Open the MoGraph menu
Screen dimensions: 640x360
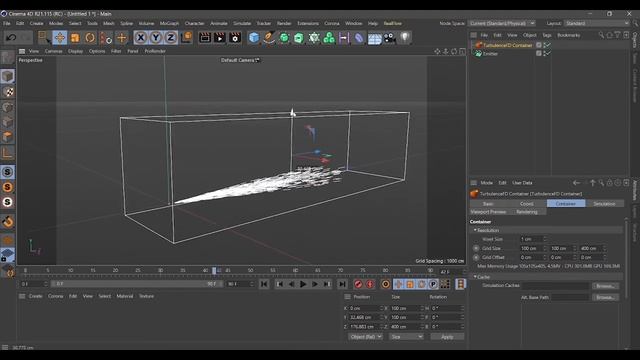(169, 23)
